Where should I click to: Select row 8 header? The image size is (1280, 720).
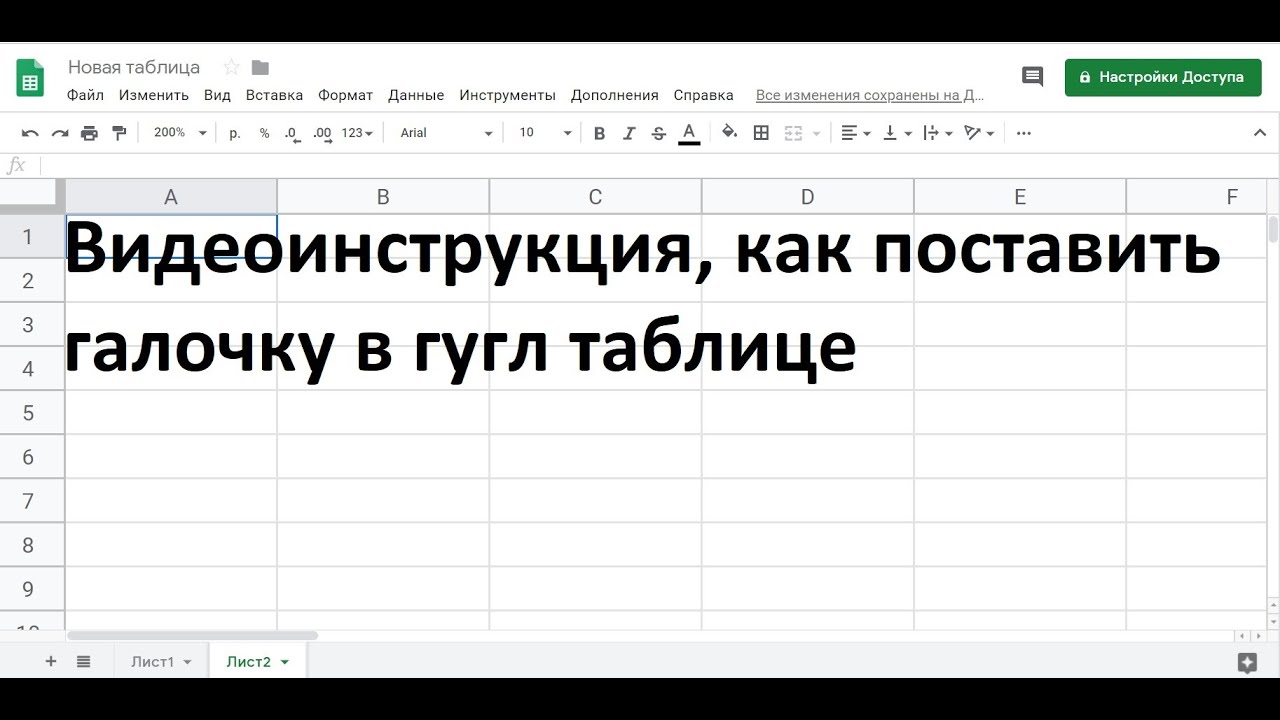pos(32,544)
